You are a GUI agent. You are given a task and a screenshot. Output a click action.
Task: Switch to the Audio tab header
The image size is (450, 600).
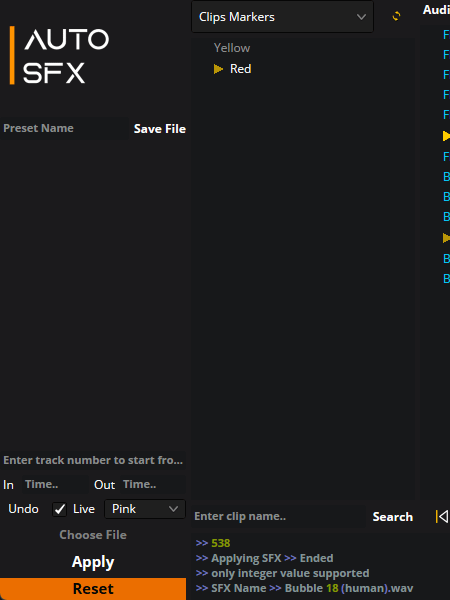(x=436, y=10)
